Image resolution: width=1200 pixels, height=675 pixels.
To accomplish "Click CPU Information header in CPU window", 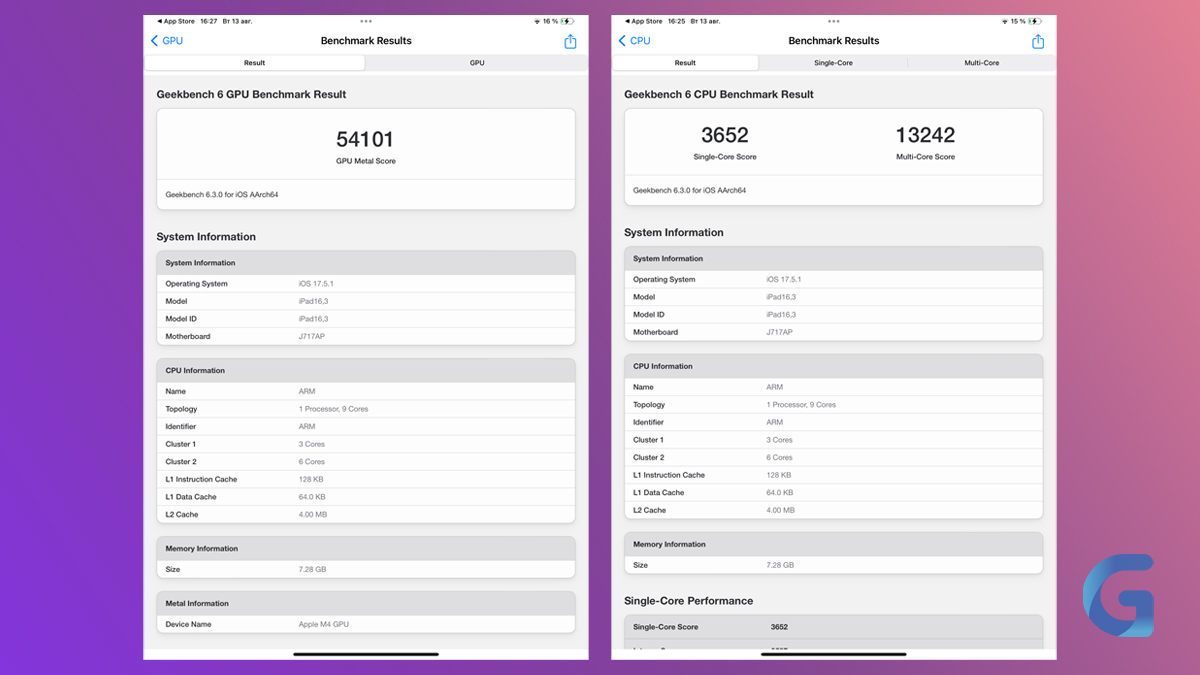I will [834, 366].
